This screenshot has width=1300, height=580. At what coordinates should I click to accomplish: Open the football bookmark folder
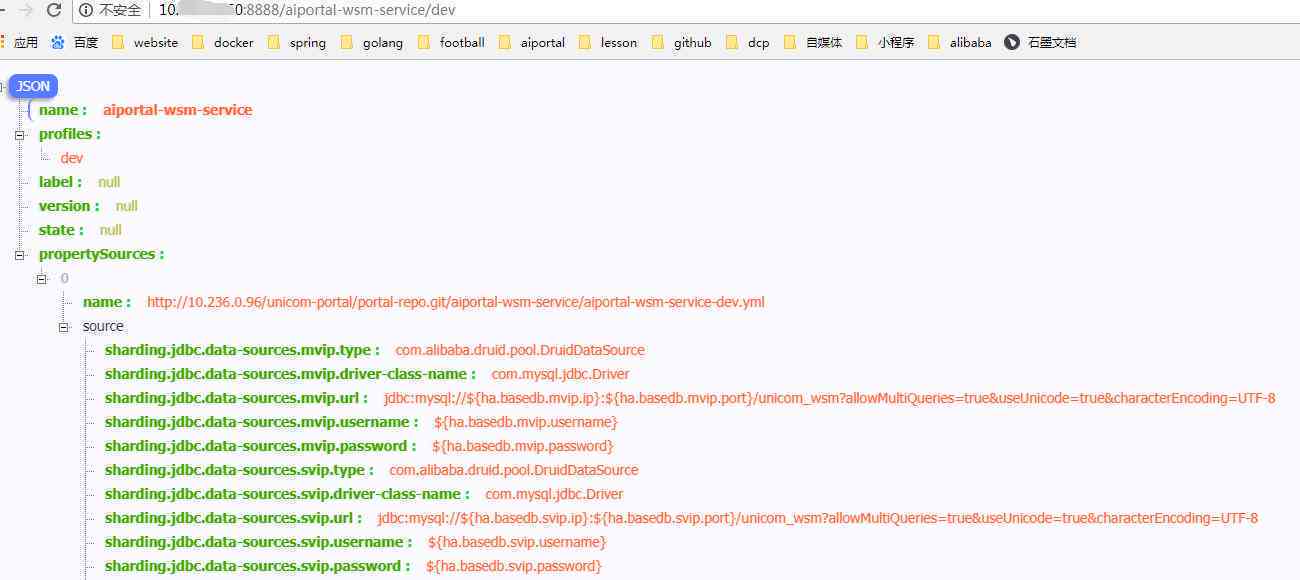click(x=451, y=42)
